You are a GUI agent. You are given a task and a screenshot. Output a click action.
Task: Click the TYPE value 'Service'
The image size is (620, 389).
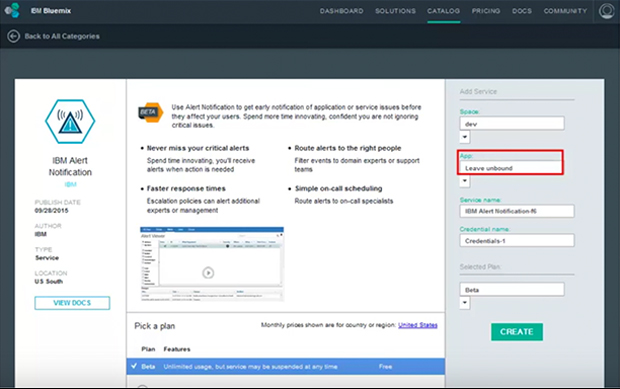pos(47,258)
